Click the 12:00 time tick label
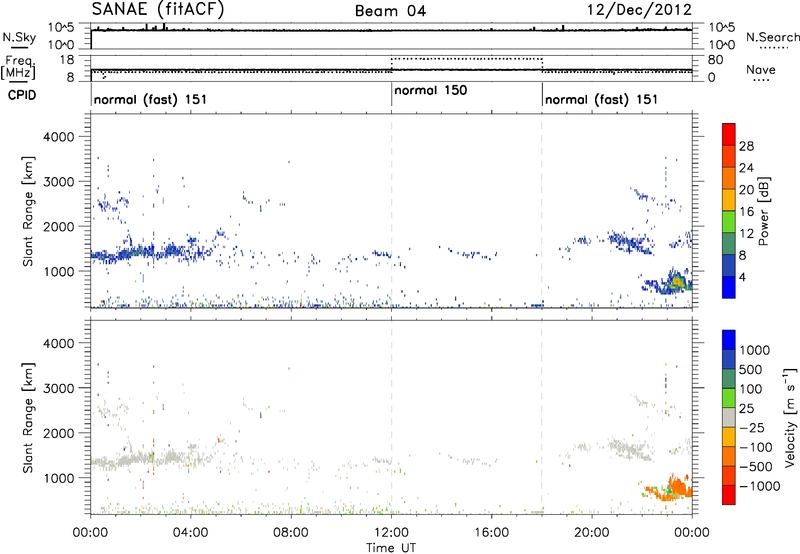This screenshot has width=800, height=554. point(391,533)
